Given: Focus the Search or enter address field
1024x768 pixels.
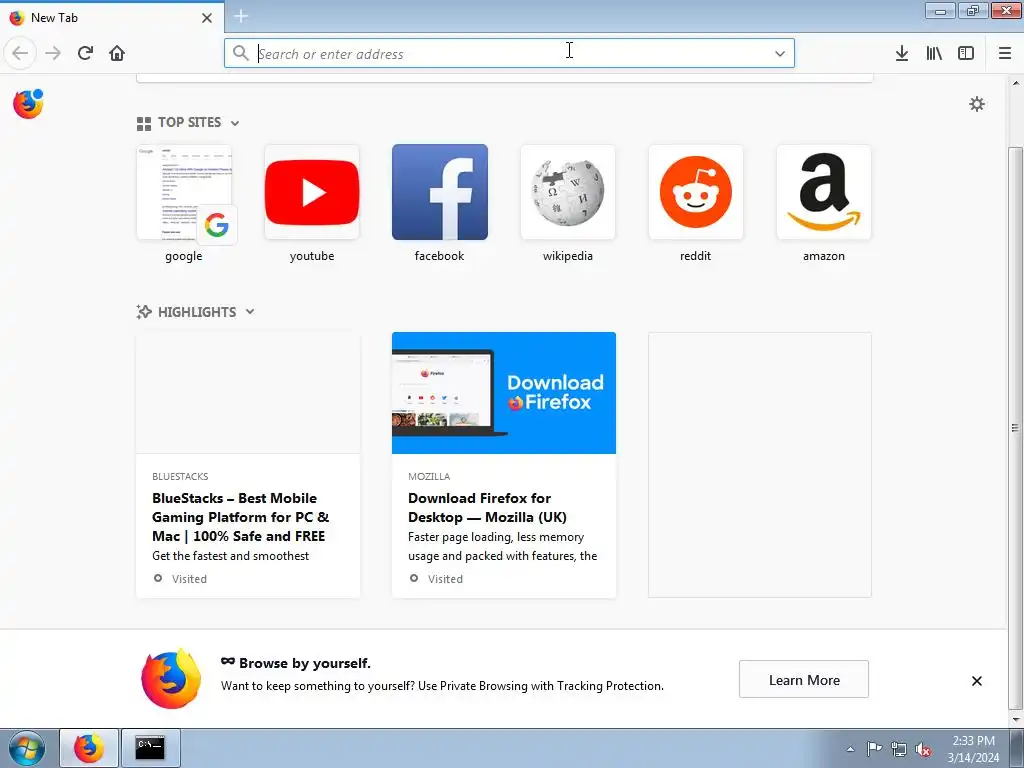Looking at the screenshot, I should [x=509, y=53].
